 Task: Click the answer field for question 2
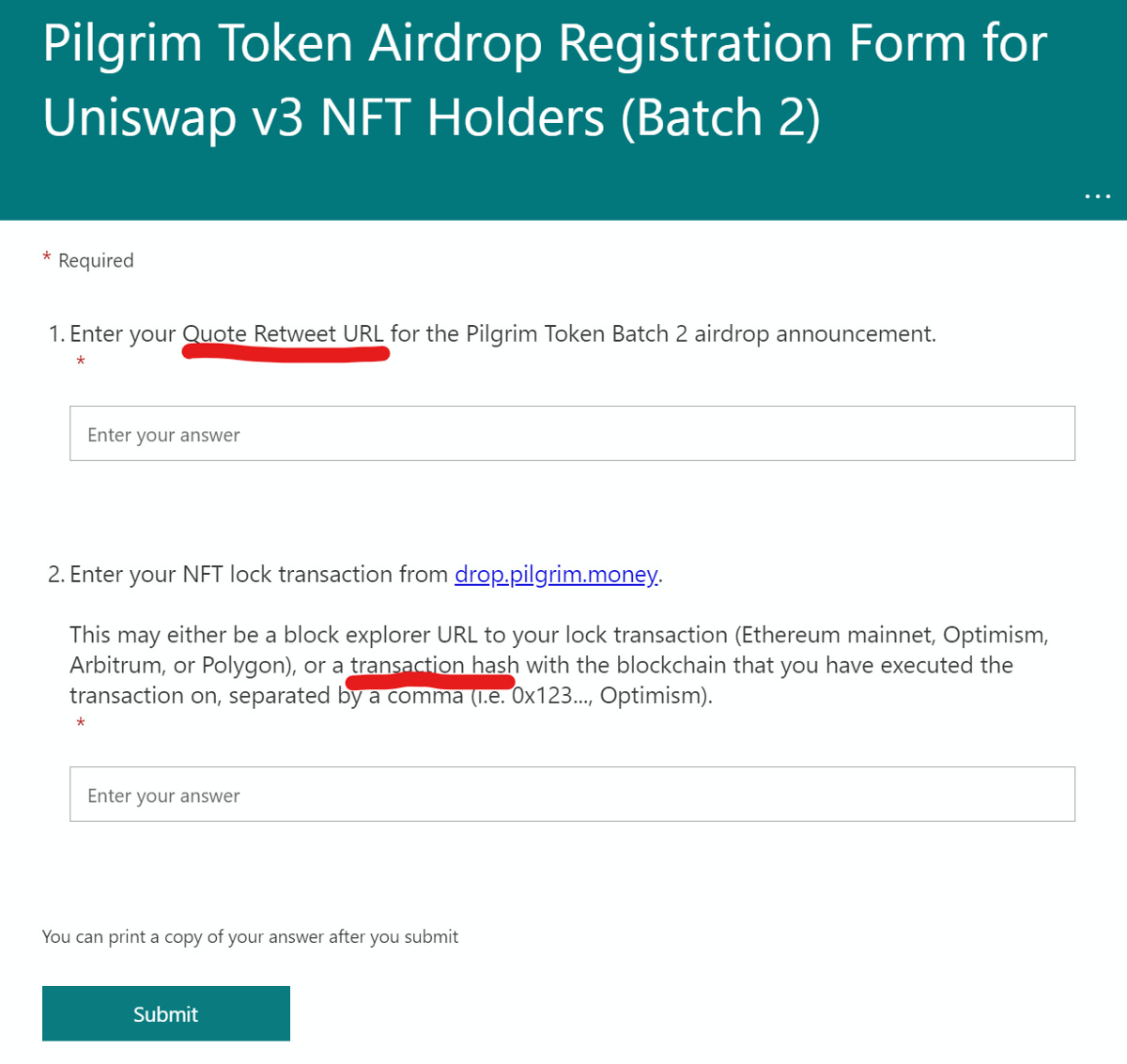572,794
